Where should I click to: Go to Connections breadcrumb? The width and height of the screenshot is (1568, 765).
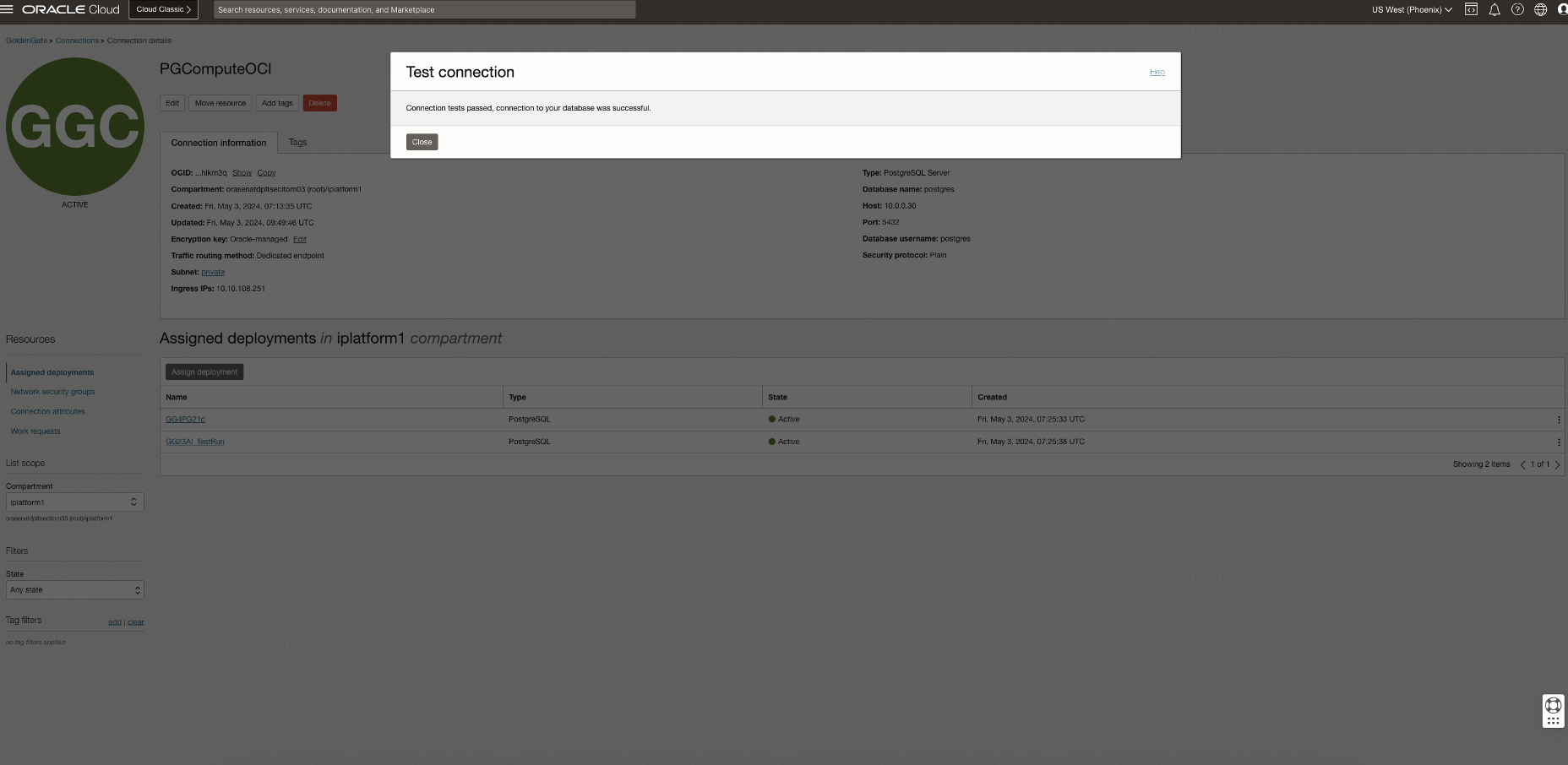pos(77,41)
